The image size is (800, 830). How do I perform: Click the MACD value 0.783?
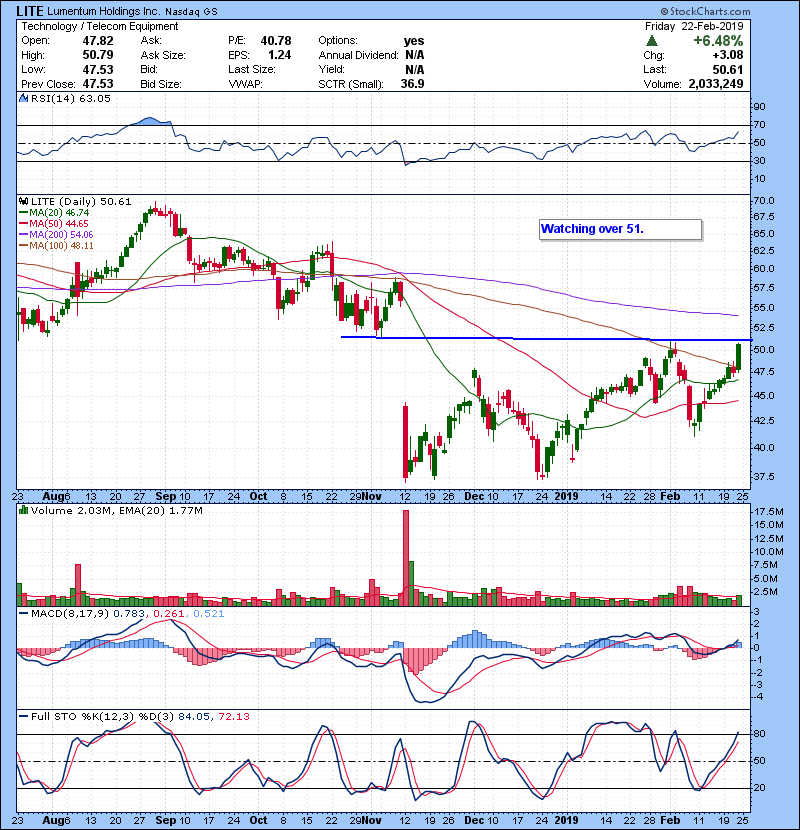tap(129, 614)
